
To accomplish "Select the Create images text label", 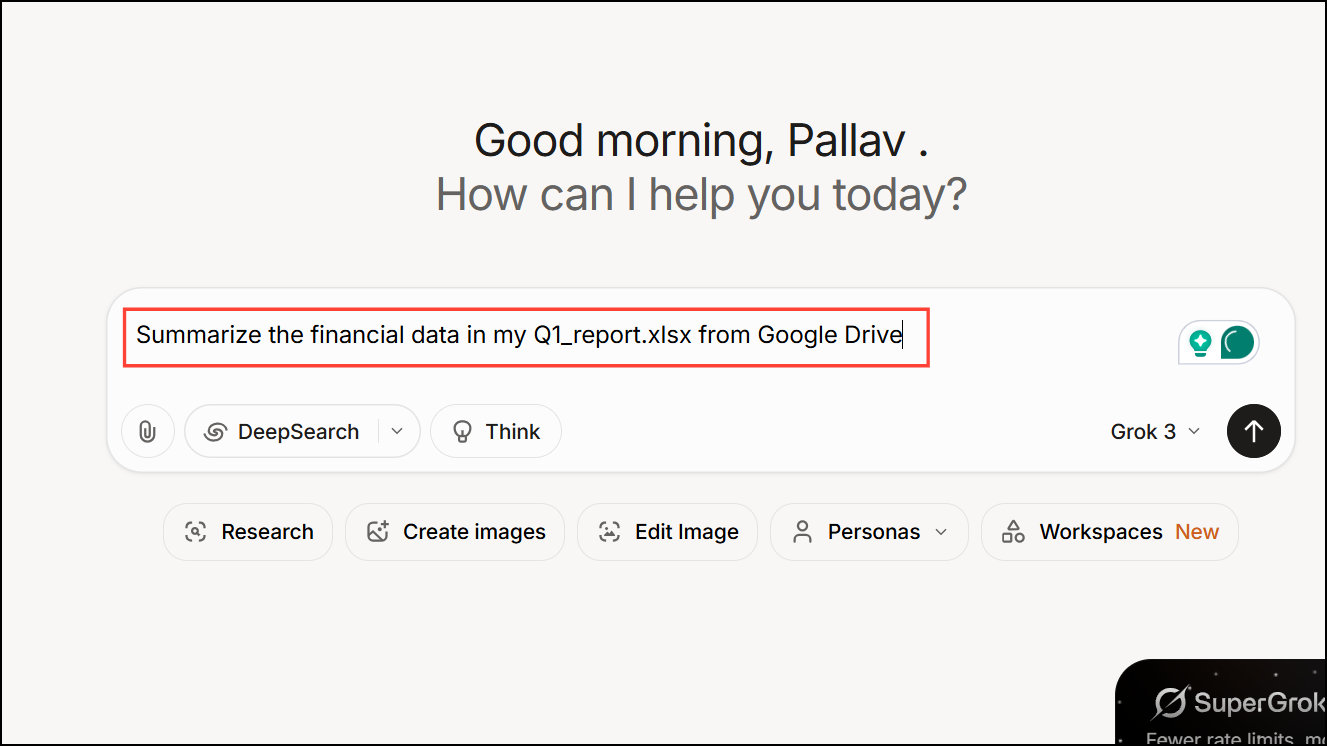I will point(474,532).
